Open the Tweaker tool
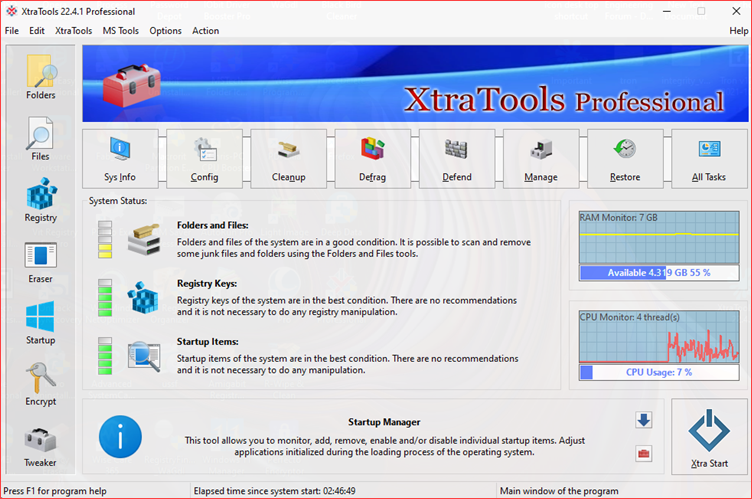 point(41,447)
